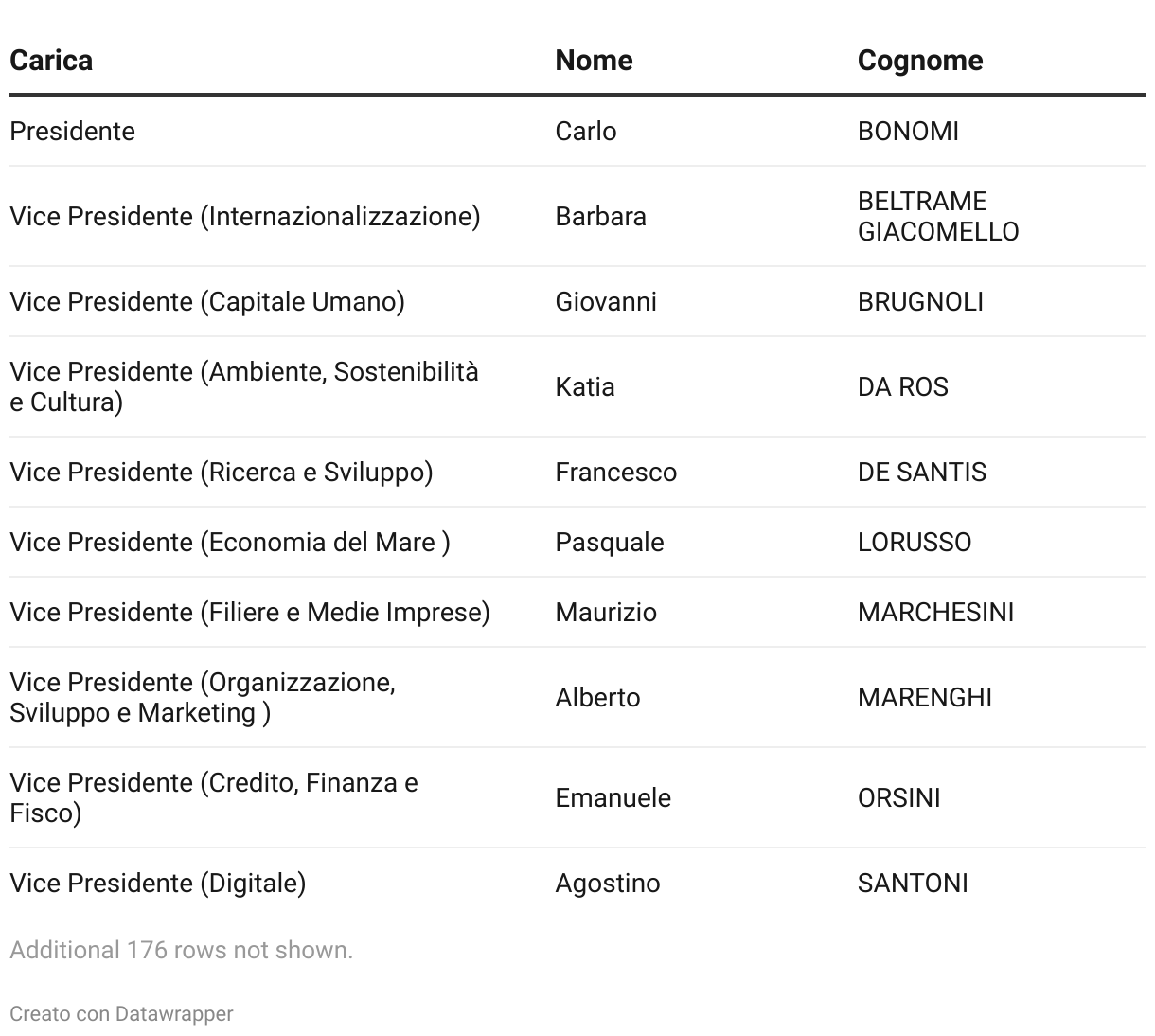Click Vice Presidente (Capitale Umano) cell
Screen dimensions: 1155x1036
click(x=207, y=301)
